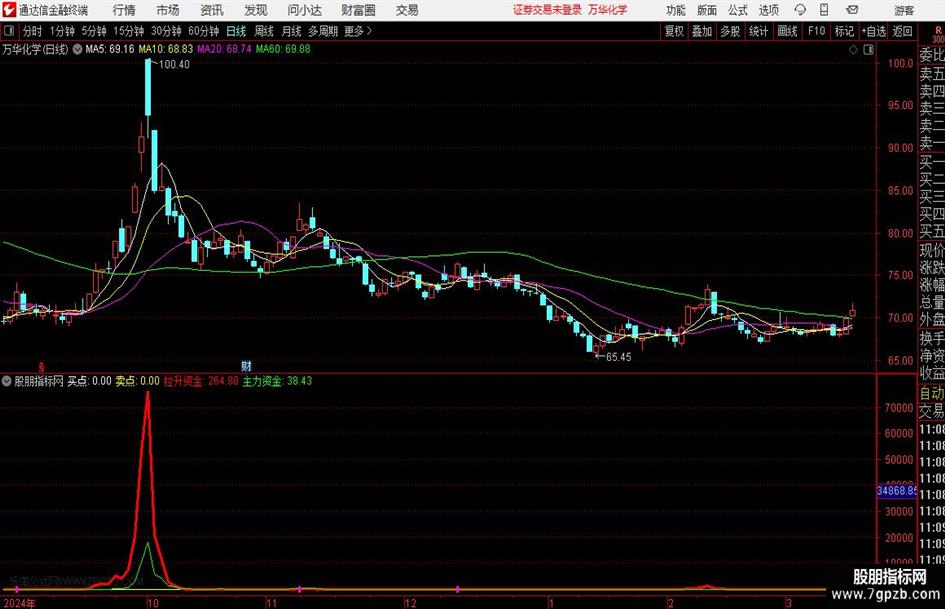Click the 财 marker on the date axis
Viewport: 945px width, 609px height.
point(246,365)
